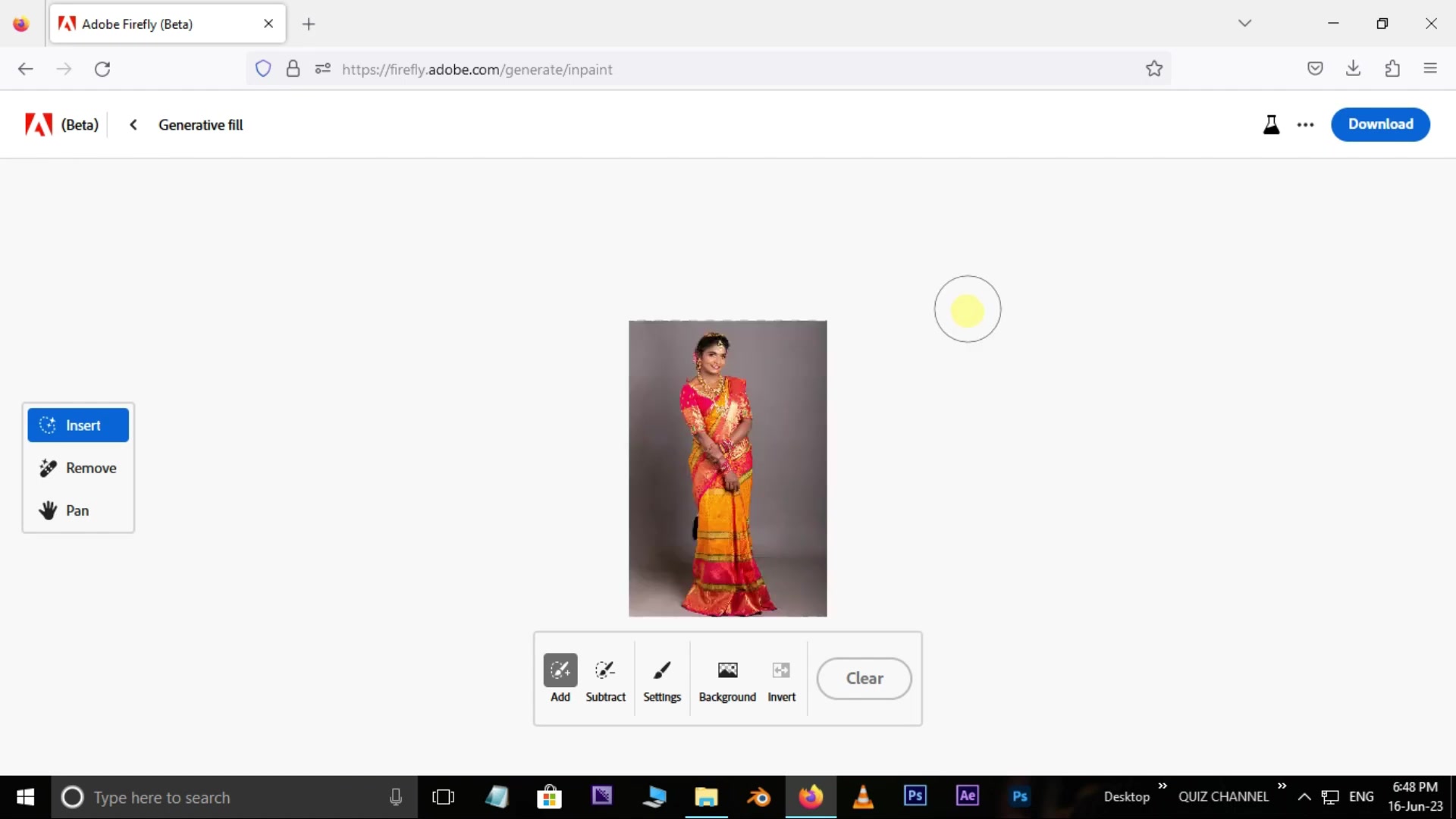Select the Remove tool
Image resolution: width=1456 pixels, height=819 pixels.
pos(78,468)
